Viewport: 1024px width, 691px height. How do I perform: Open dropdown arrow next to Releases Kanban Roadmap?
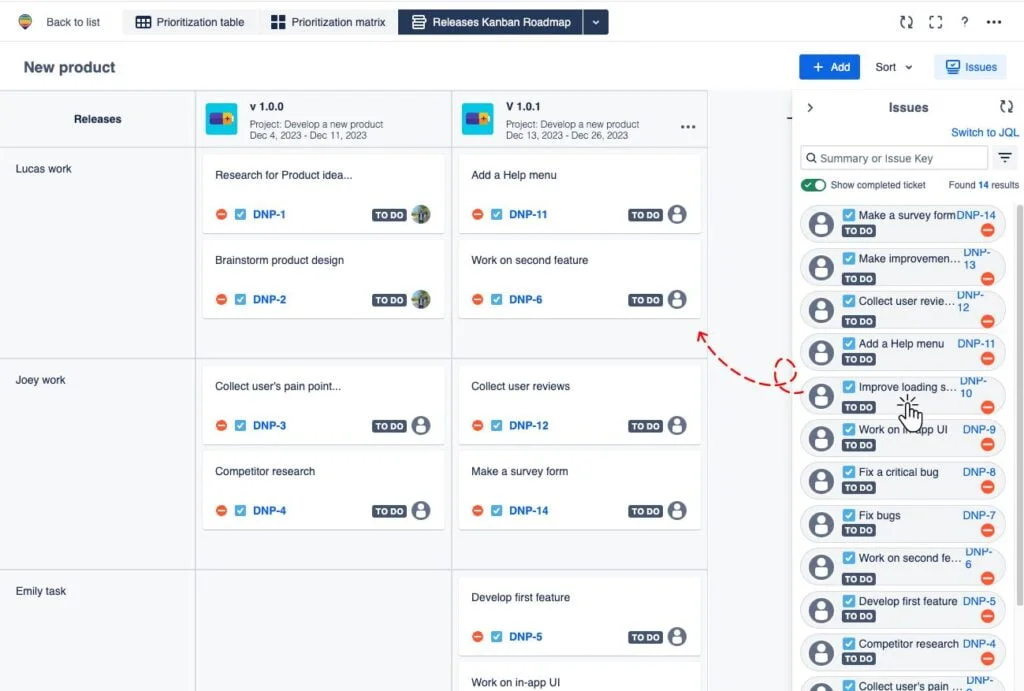click(596, 22)
